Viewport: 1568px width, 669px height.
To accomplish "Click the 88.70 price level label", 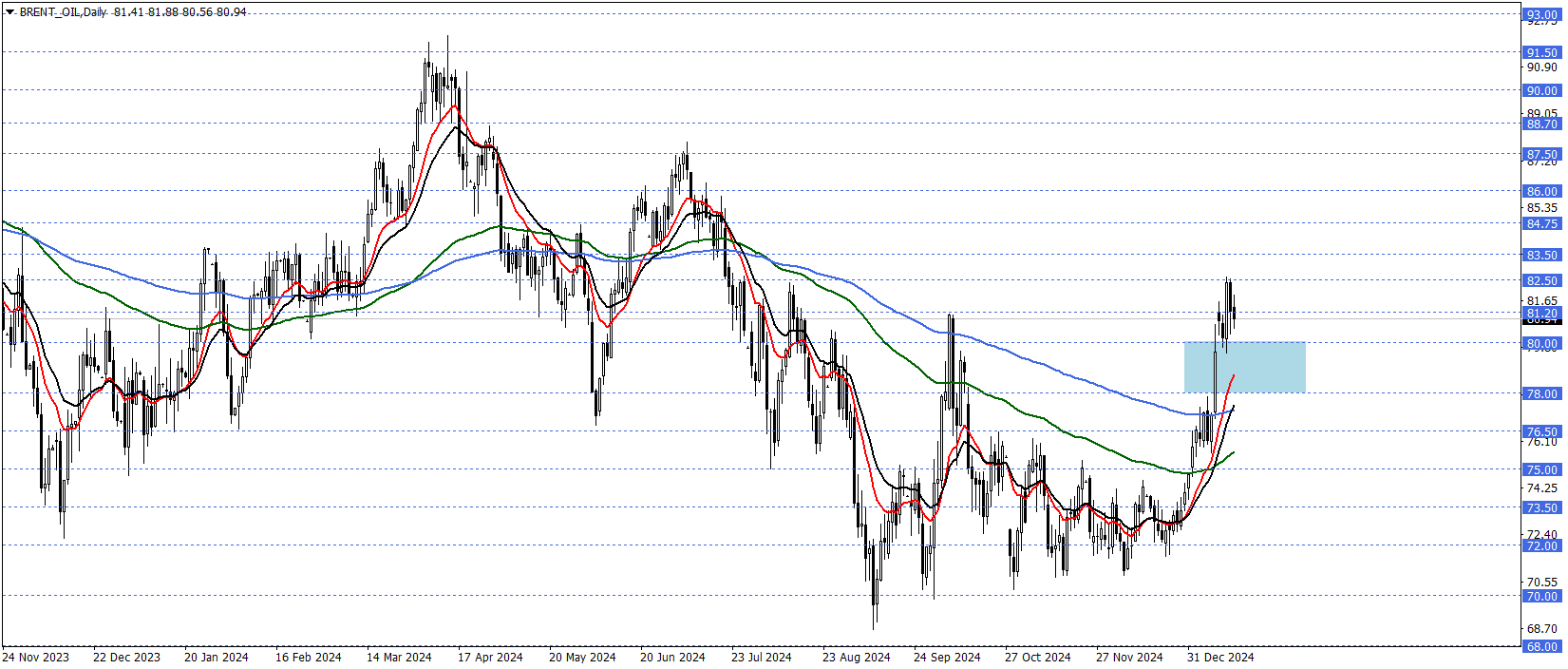I will 1541,124.
